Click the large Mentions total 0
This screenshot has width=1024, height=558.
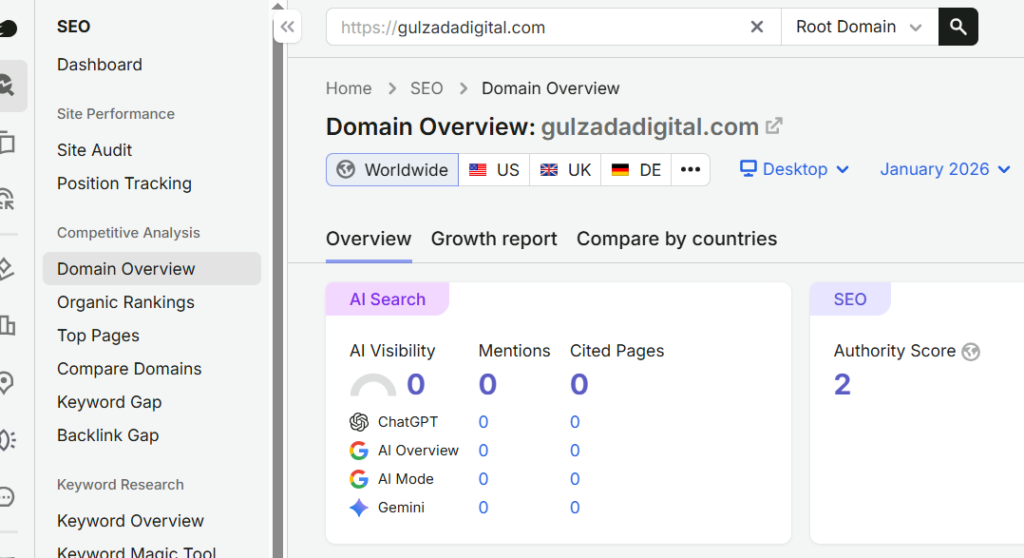pyautogui.click(x=488, y=384)
